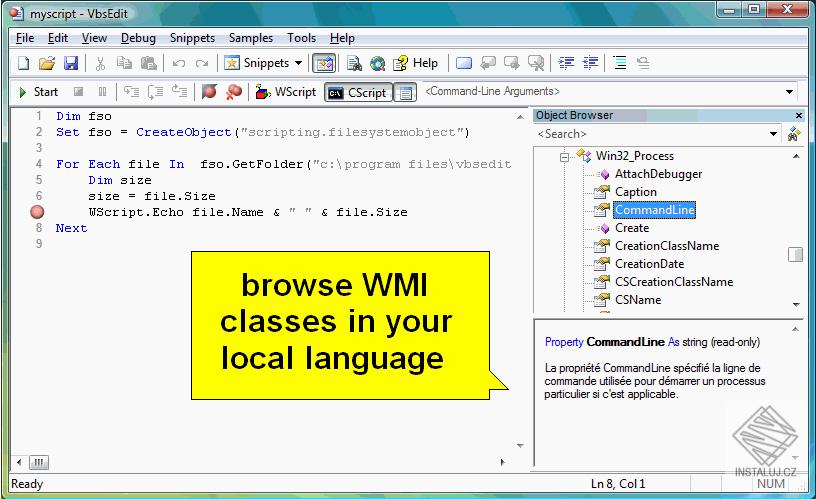Toggle breakpoint with the red ball icon
This screenshot has height=499, width=816.
tap(209, 92)
